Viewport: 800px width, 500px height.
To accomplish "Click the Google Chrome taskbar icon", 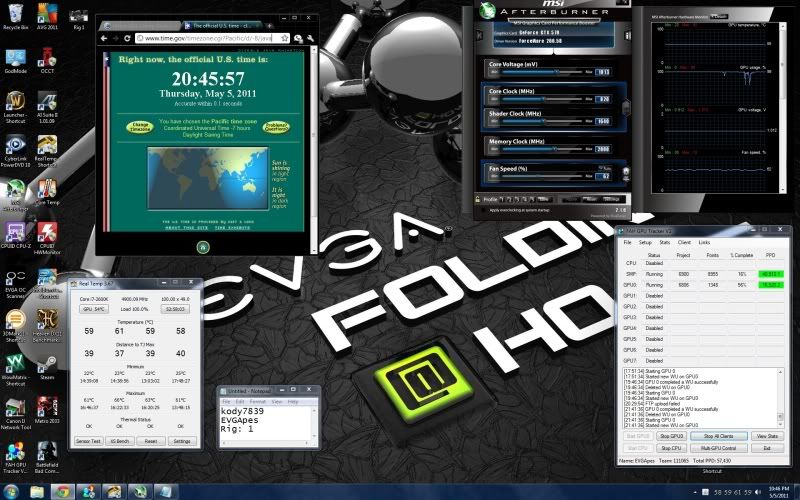I will 62,492.
